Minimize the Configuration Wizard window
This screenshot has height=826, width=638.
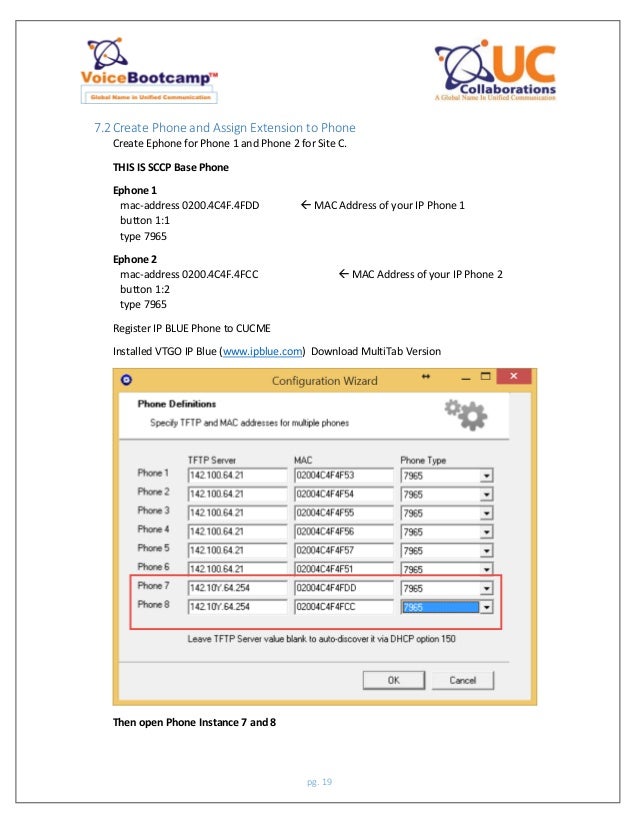coord(465,377)
